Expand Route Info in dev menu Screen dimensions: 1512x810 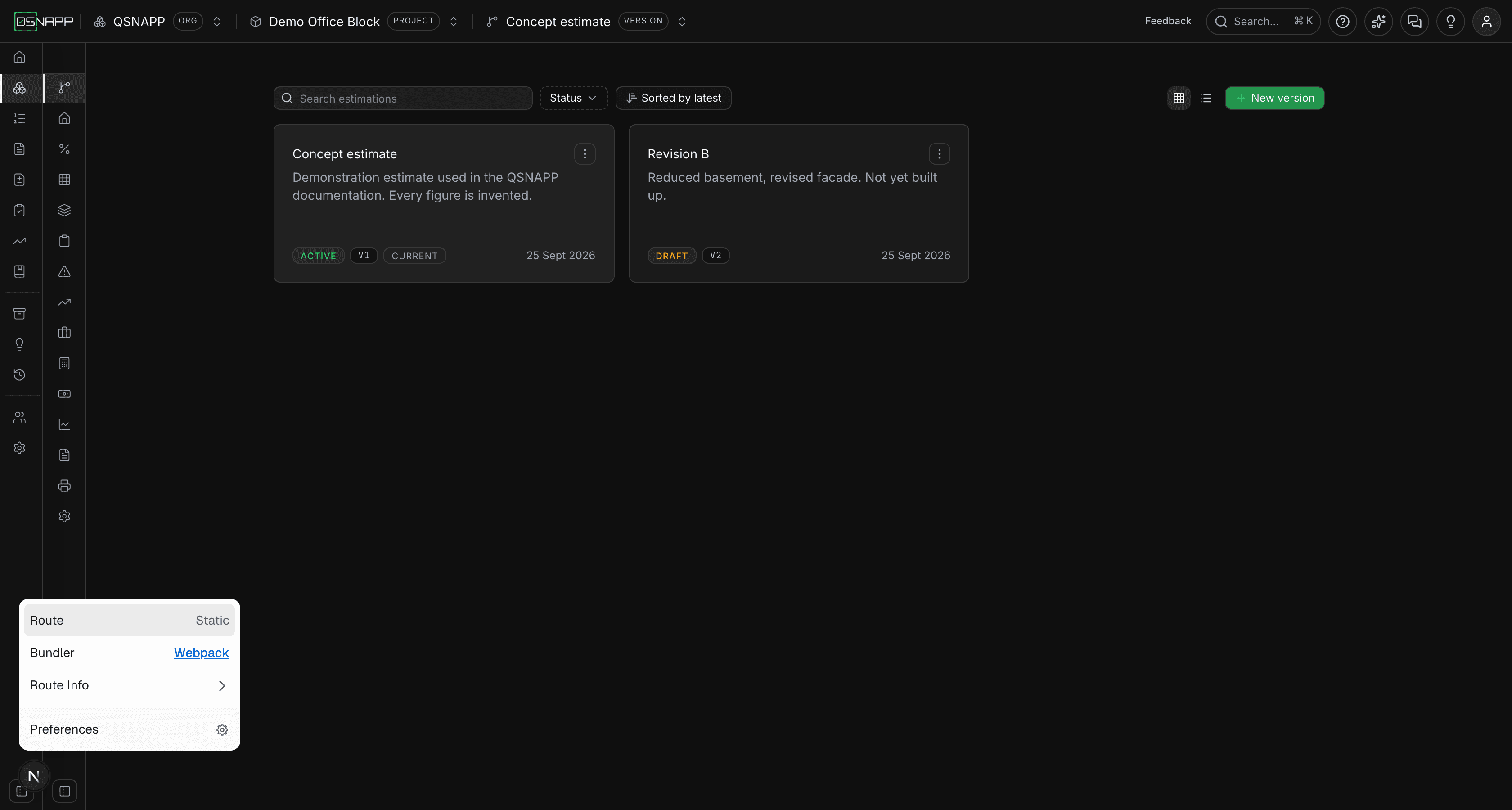click(x=129, y=685)
